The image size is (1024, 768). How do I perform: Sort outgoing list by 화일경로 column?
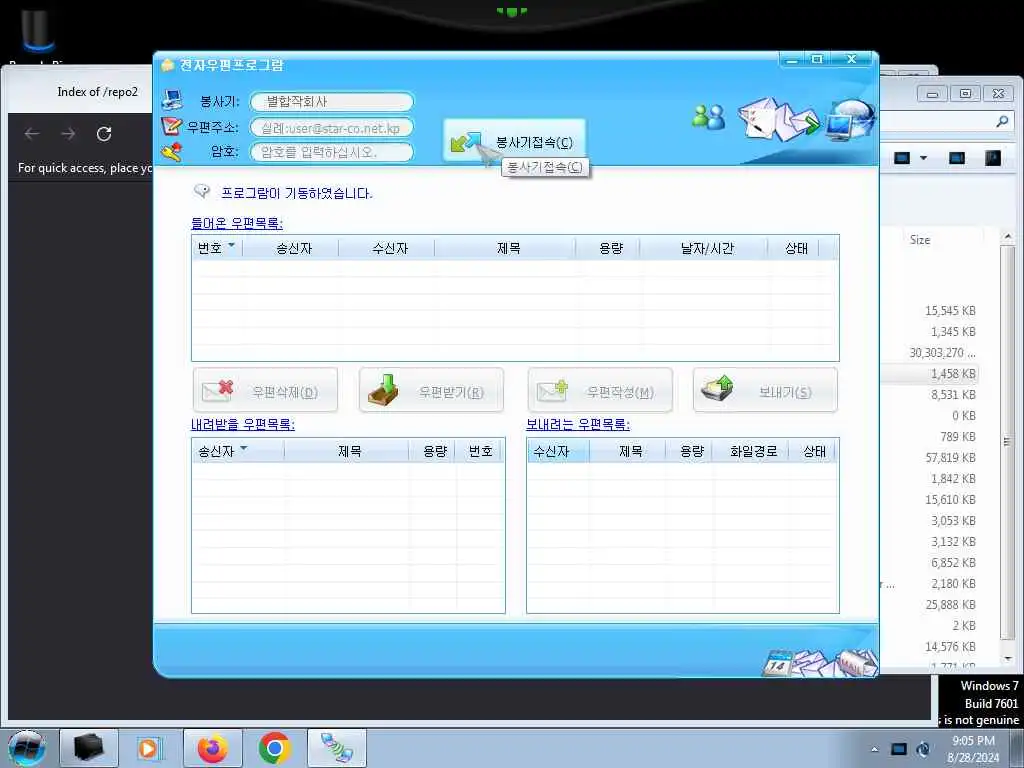[x=750, y=451]
